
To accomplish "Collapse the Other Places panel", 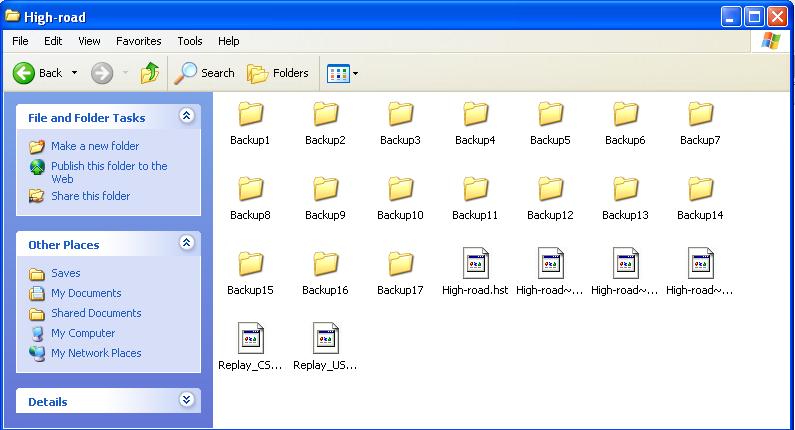I will click(186, 243).
